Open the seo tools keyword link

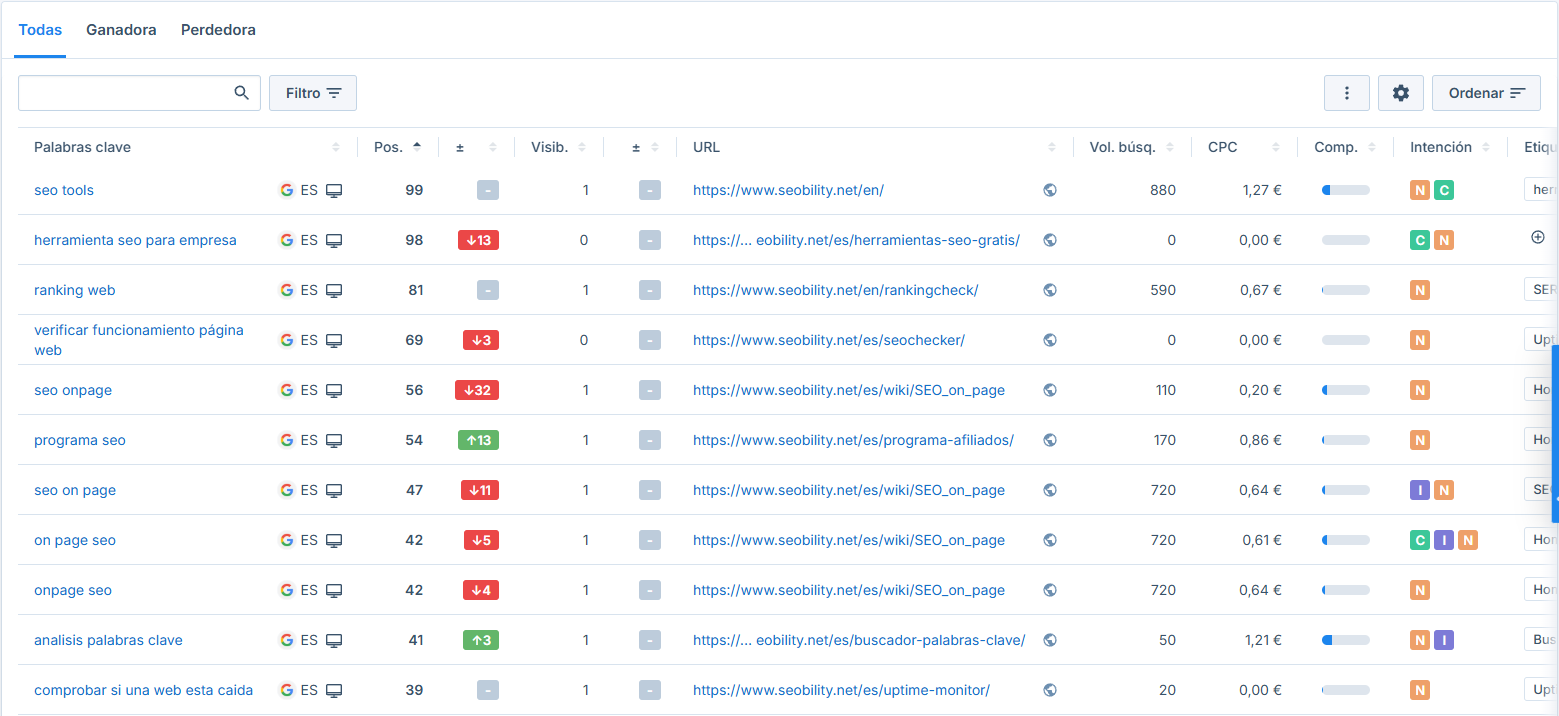pyautogui.click(x=64, y=190)
